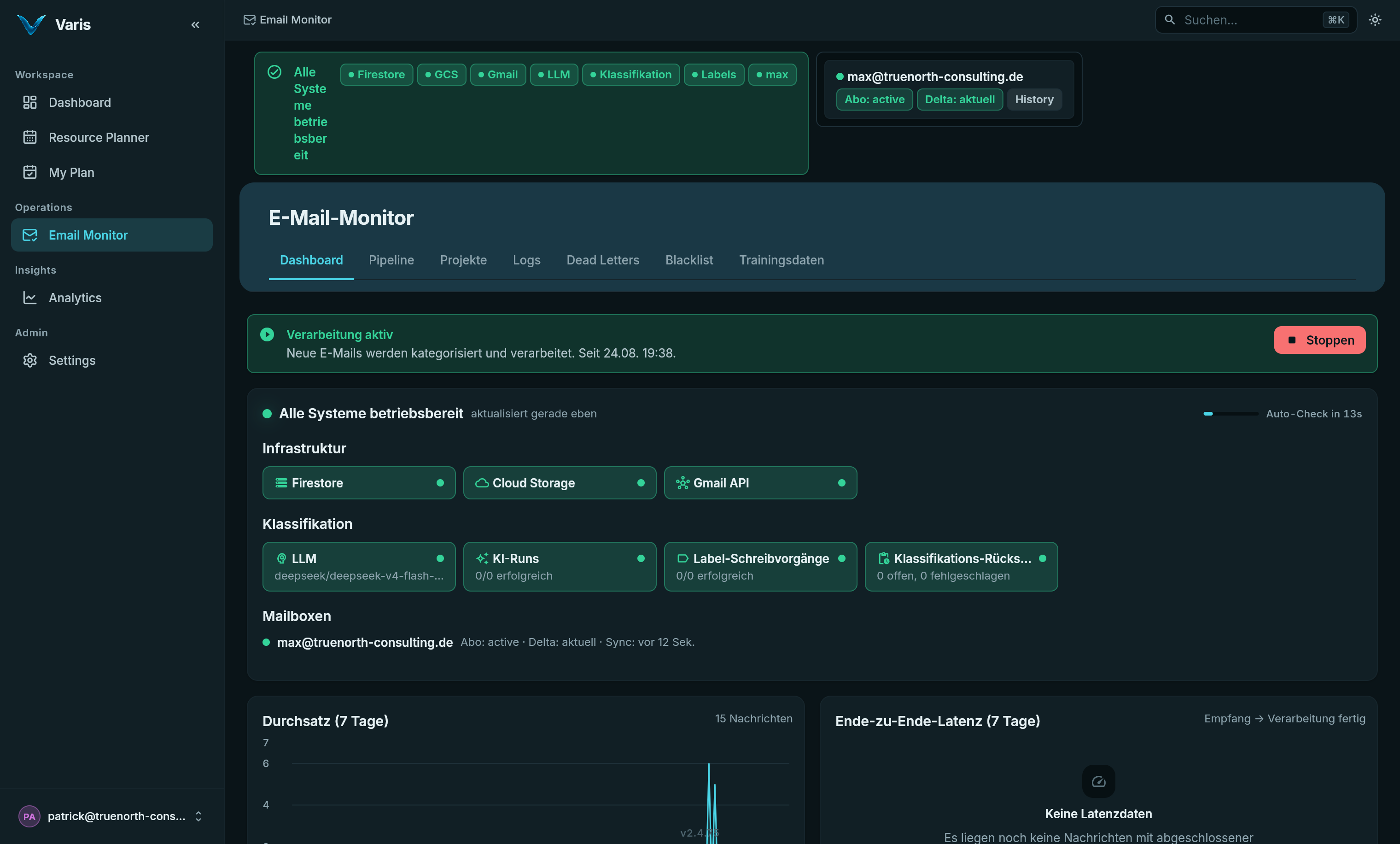The image size is (1400, 844).
Task: Click the Klassifikations-Rücks clipboard icon
Action: coord(884,558)
